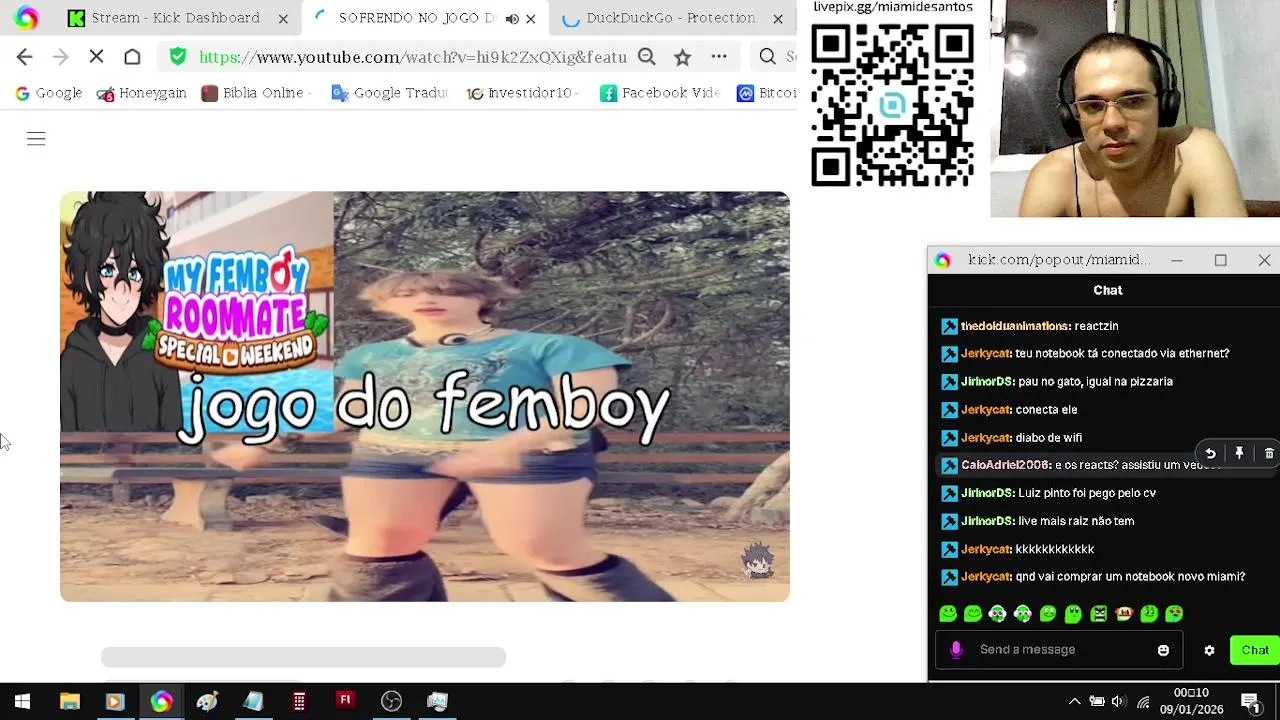The width and height of the screenshot is (1280, 720).
Task: Close the YouTube tab
Action: coord(531,18)
